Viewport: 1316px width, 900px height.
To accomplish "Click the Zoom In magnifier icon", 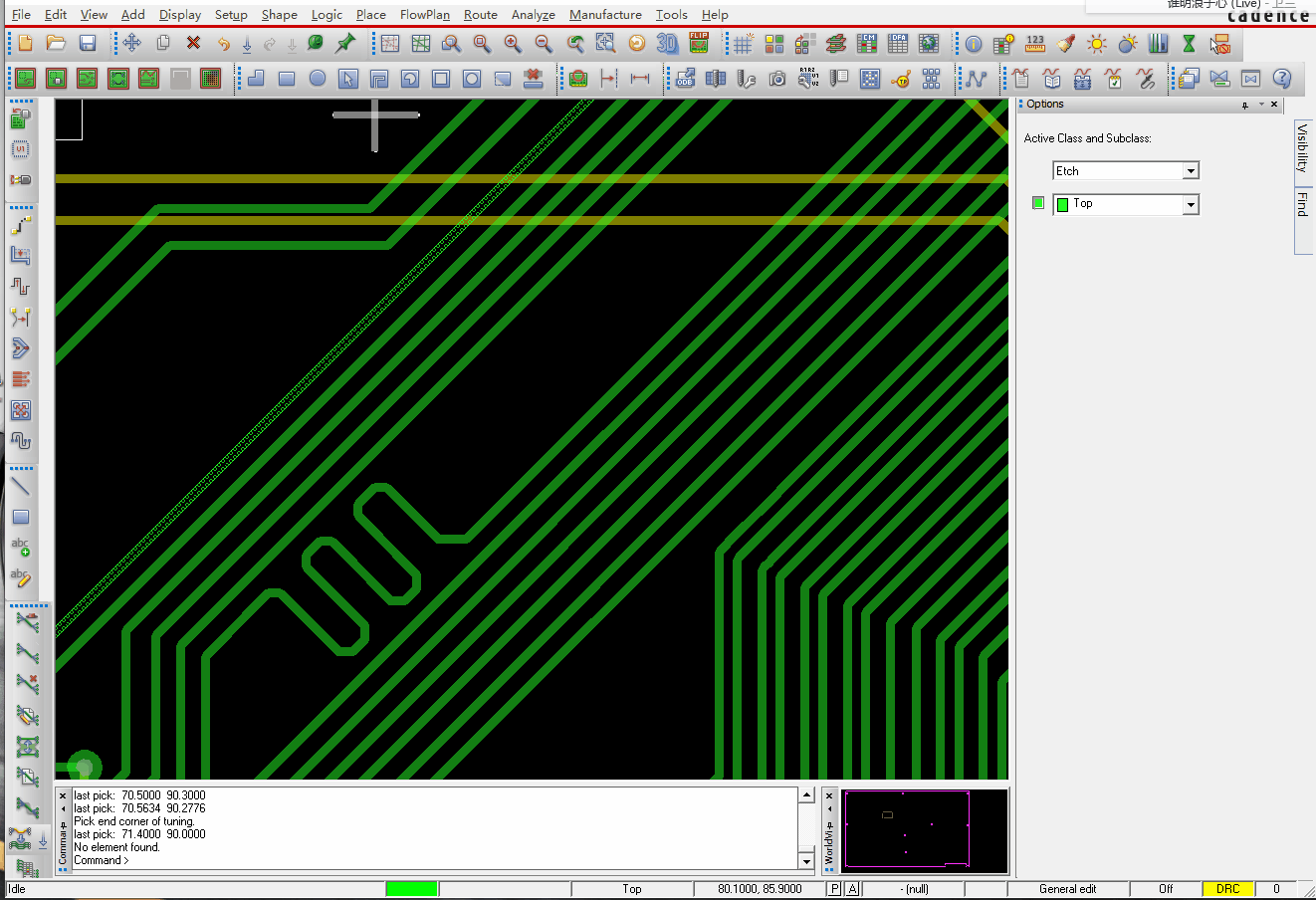I will (513, 43).
